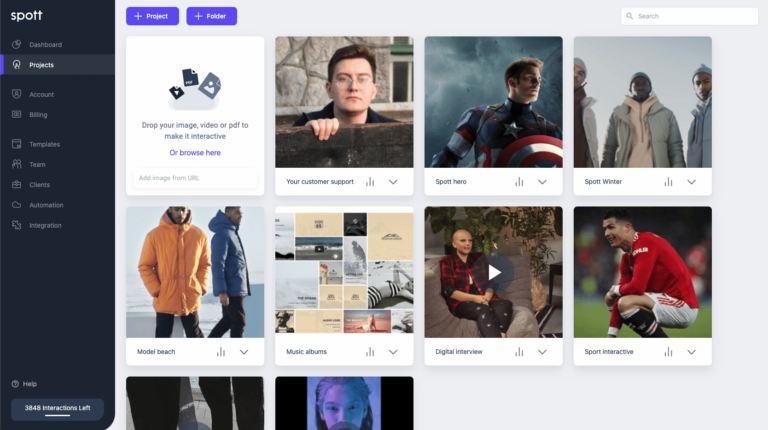View stats for Model beach
This screenshot has height=430, width=768.
(221, 352)
